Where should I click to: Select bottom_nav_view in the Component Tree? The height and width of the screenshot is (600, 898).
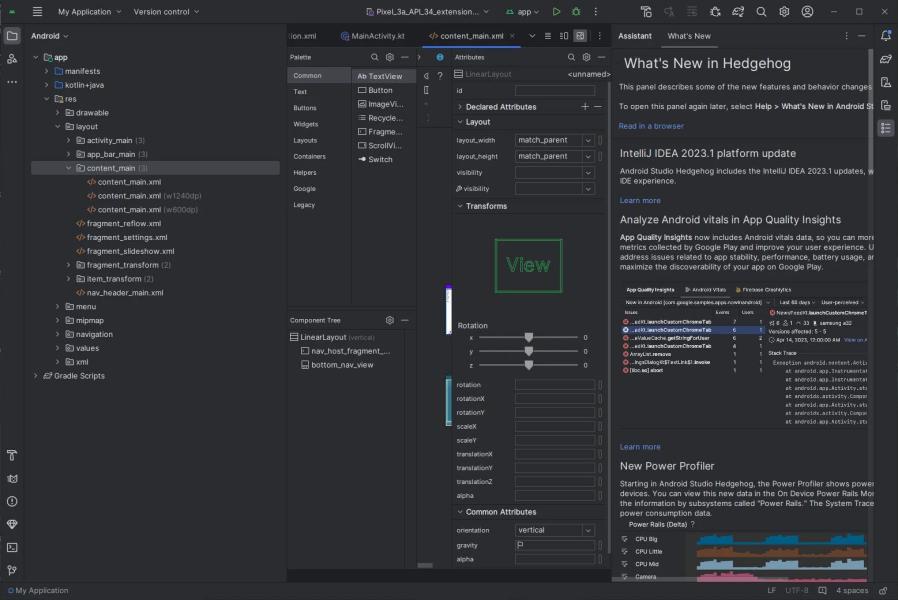pyautogui.click(x=342, y=365)
